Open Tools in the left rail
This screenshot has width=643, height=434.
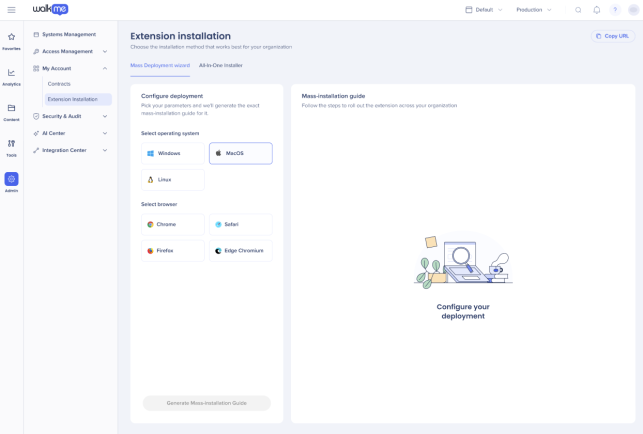point(11,148)
